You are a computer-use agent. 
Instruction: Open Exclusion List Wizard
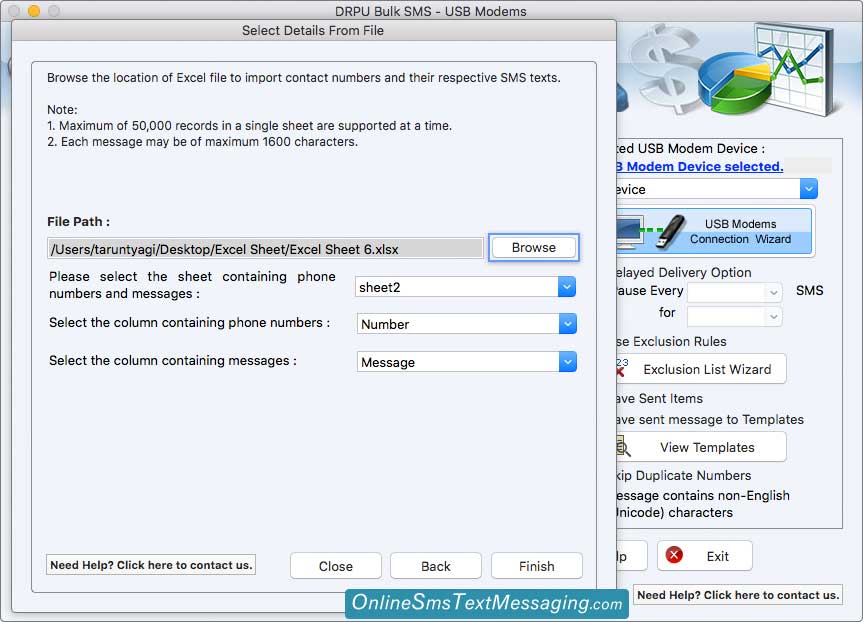coord(701,369)
